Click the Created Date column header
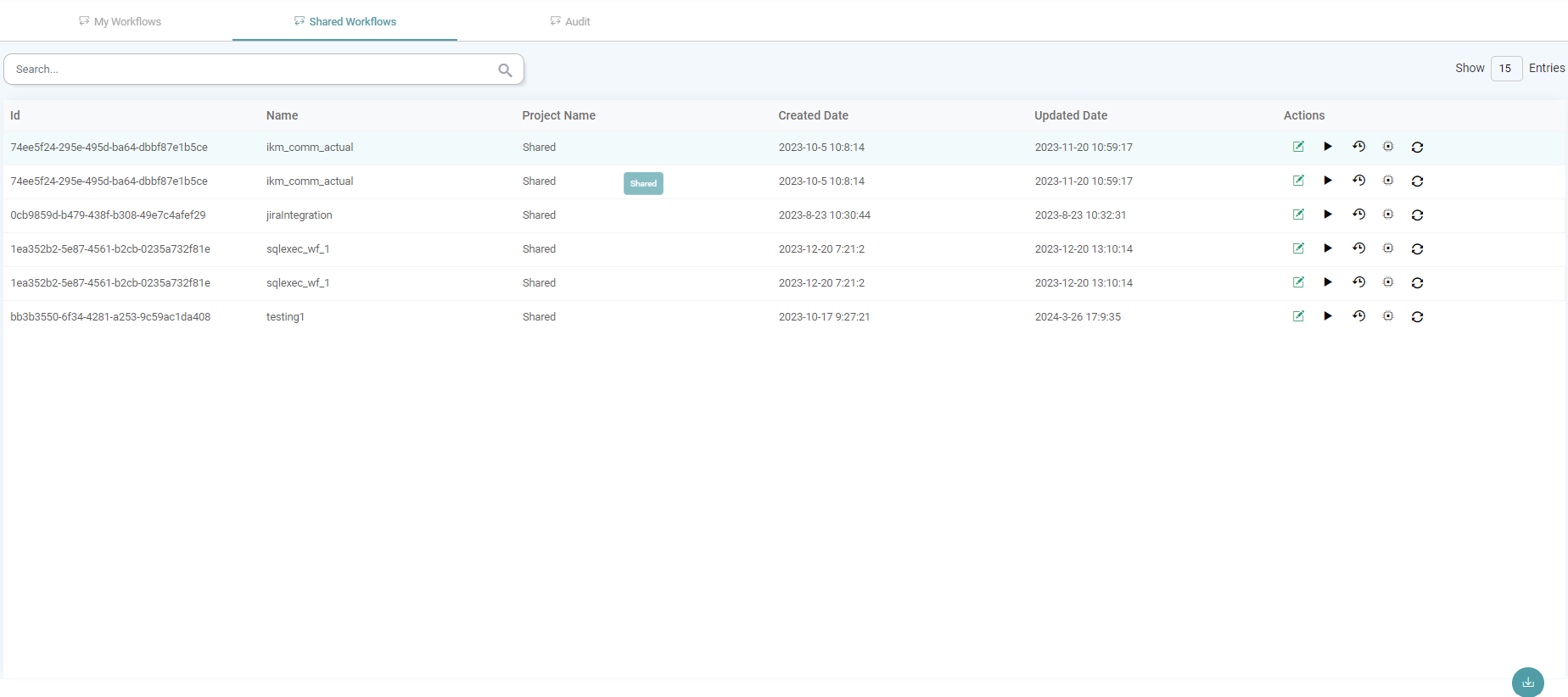The height and width of the screenshot is (697, 1568). coord(813,115)
